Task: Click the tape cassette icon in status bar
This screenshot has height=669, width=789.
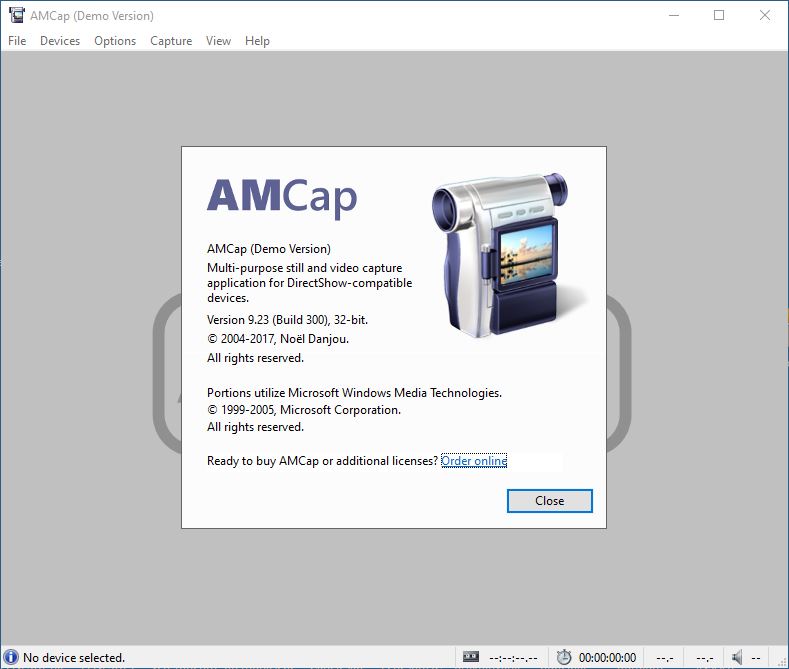Action: point(471,656)
